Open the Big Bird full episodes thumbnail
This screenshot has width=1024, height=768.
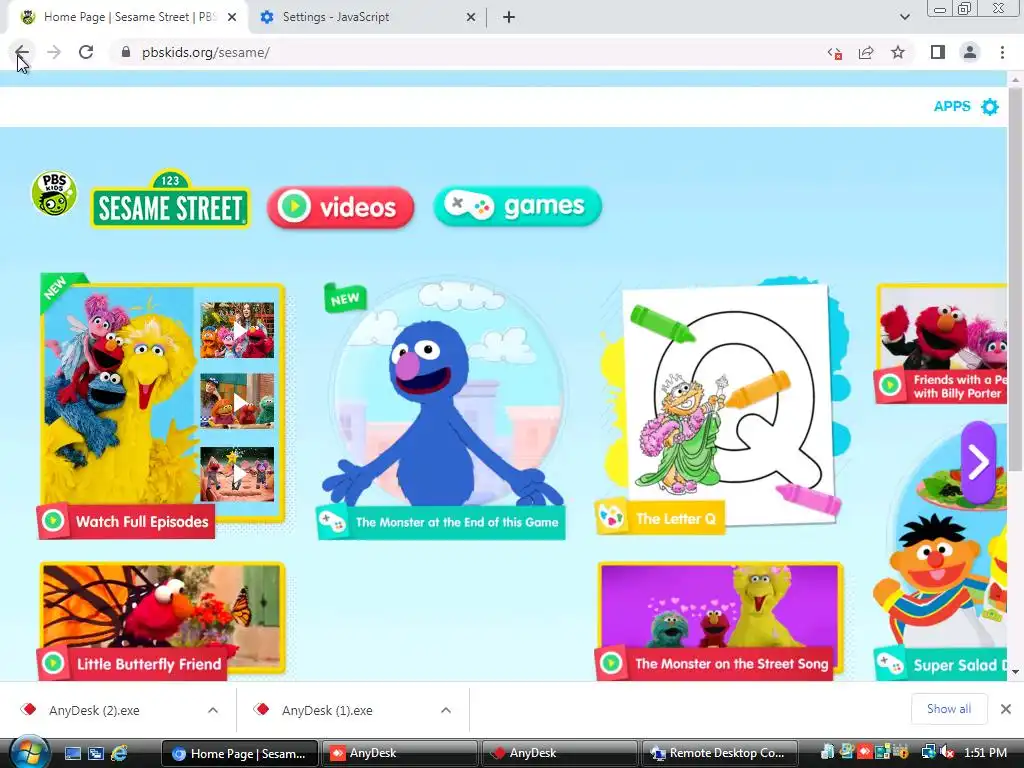118,398
